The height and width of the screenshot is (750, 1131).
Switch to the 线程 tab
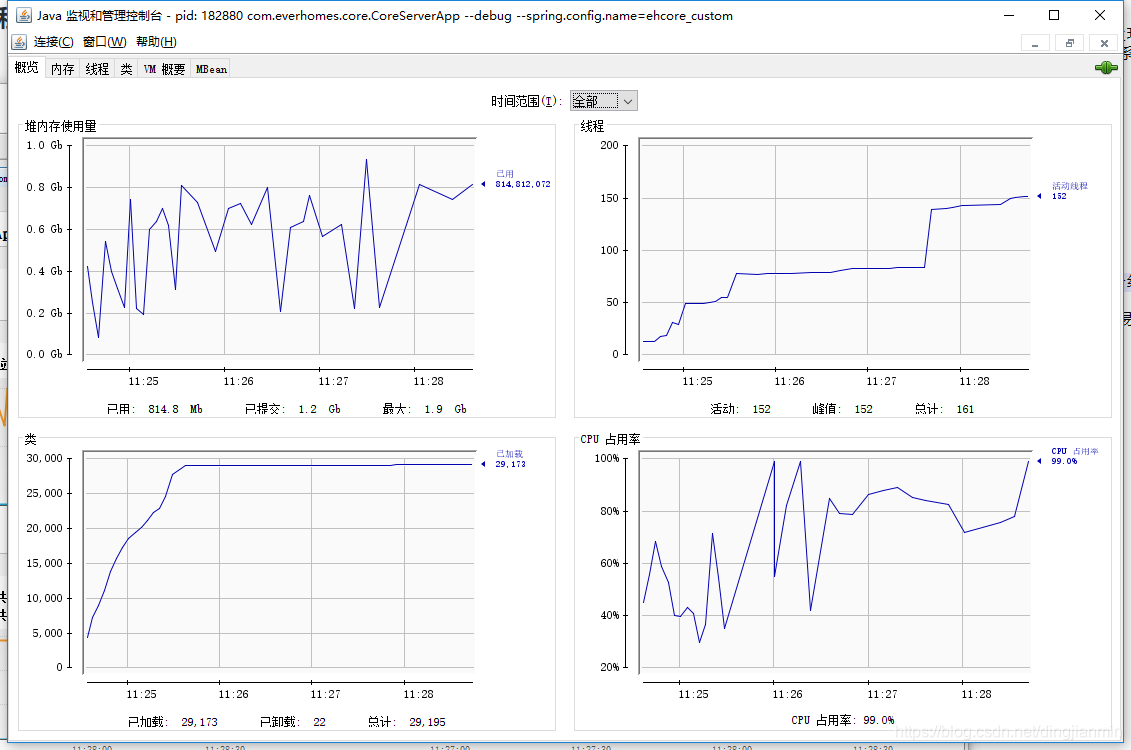97,69
